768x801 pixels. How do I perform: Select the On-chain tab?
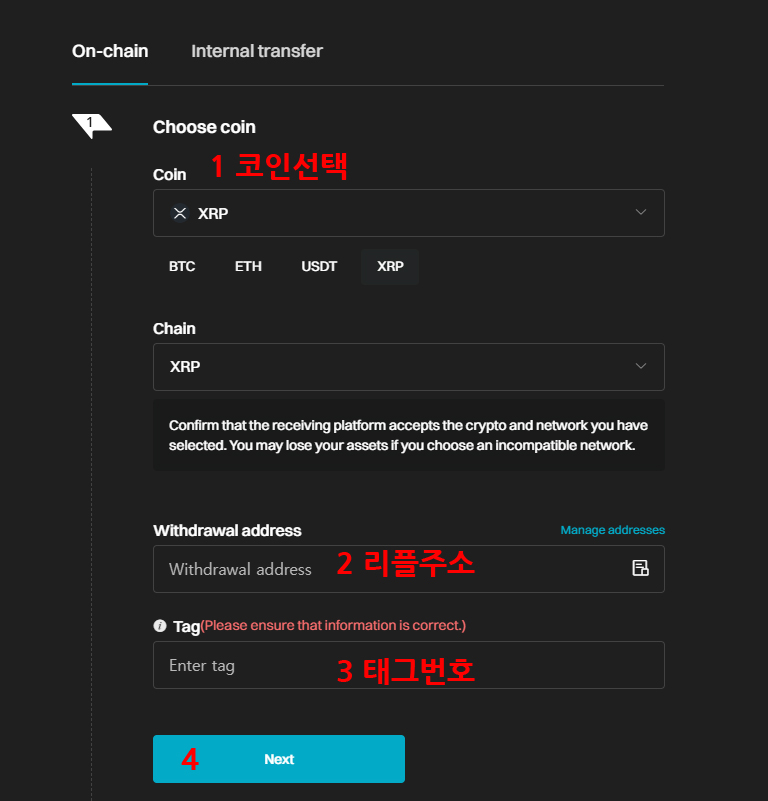110,51
